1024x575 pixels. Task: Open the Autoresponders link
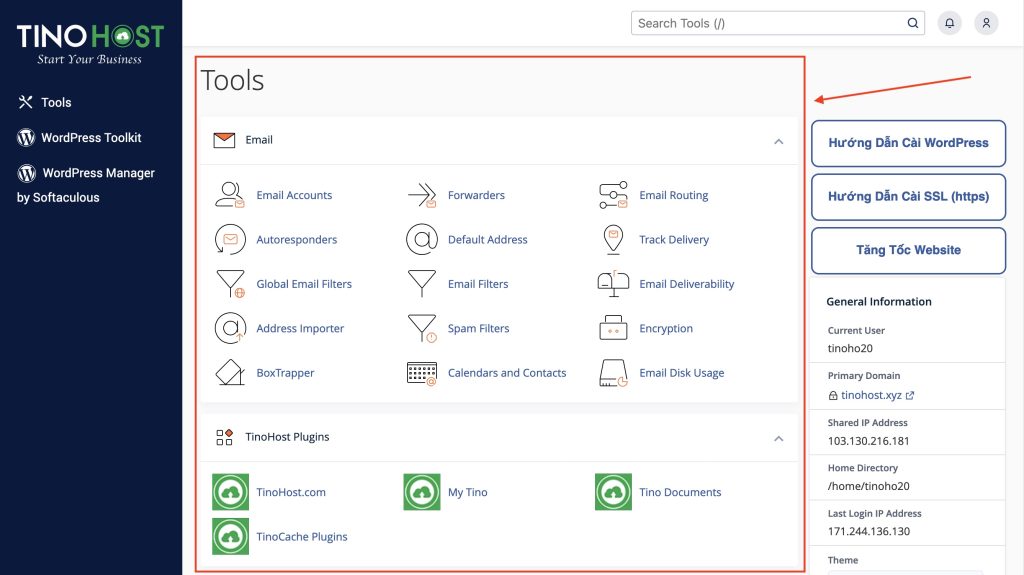(296, 239)
